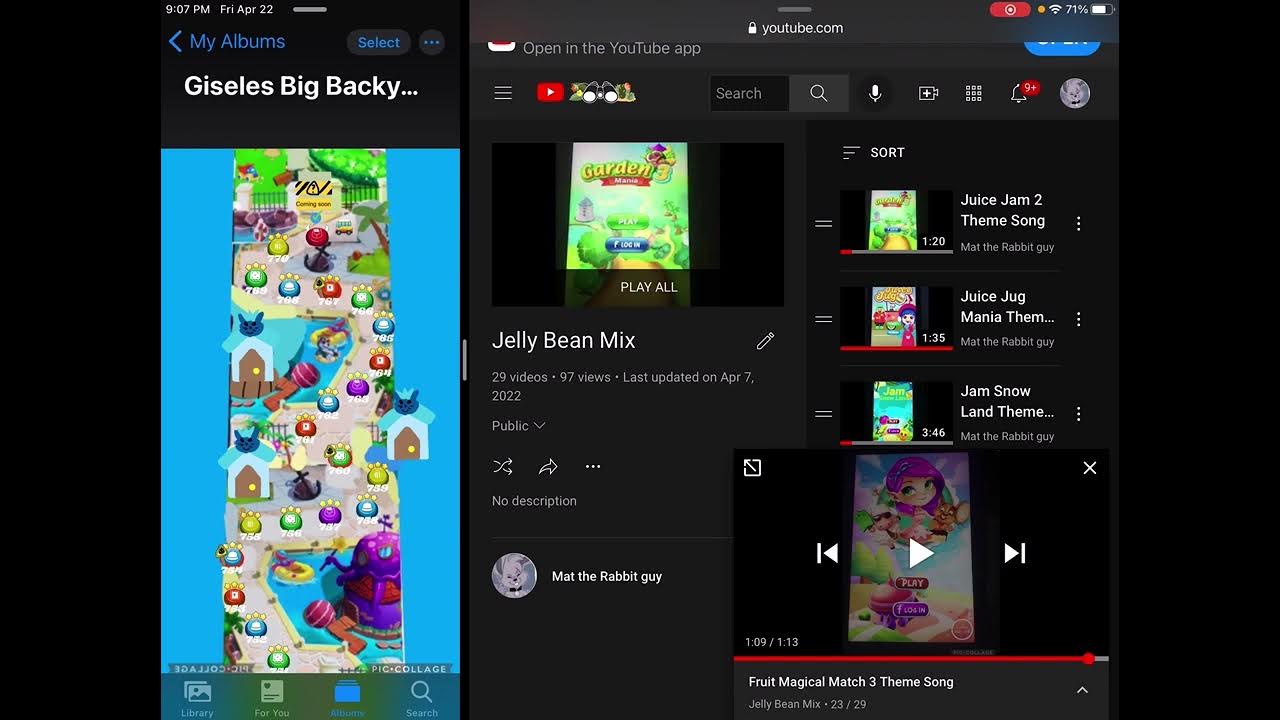Open options for Jam Snow Land Theme
The height and width of the screenshot is (720, 1280).
click(1078, 413)
